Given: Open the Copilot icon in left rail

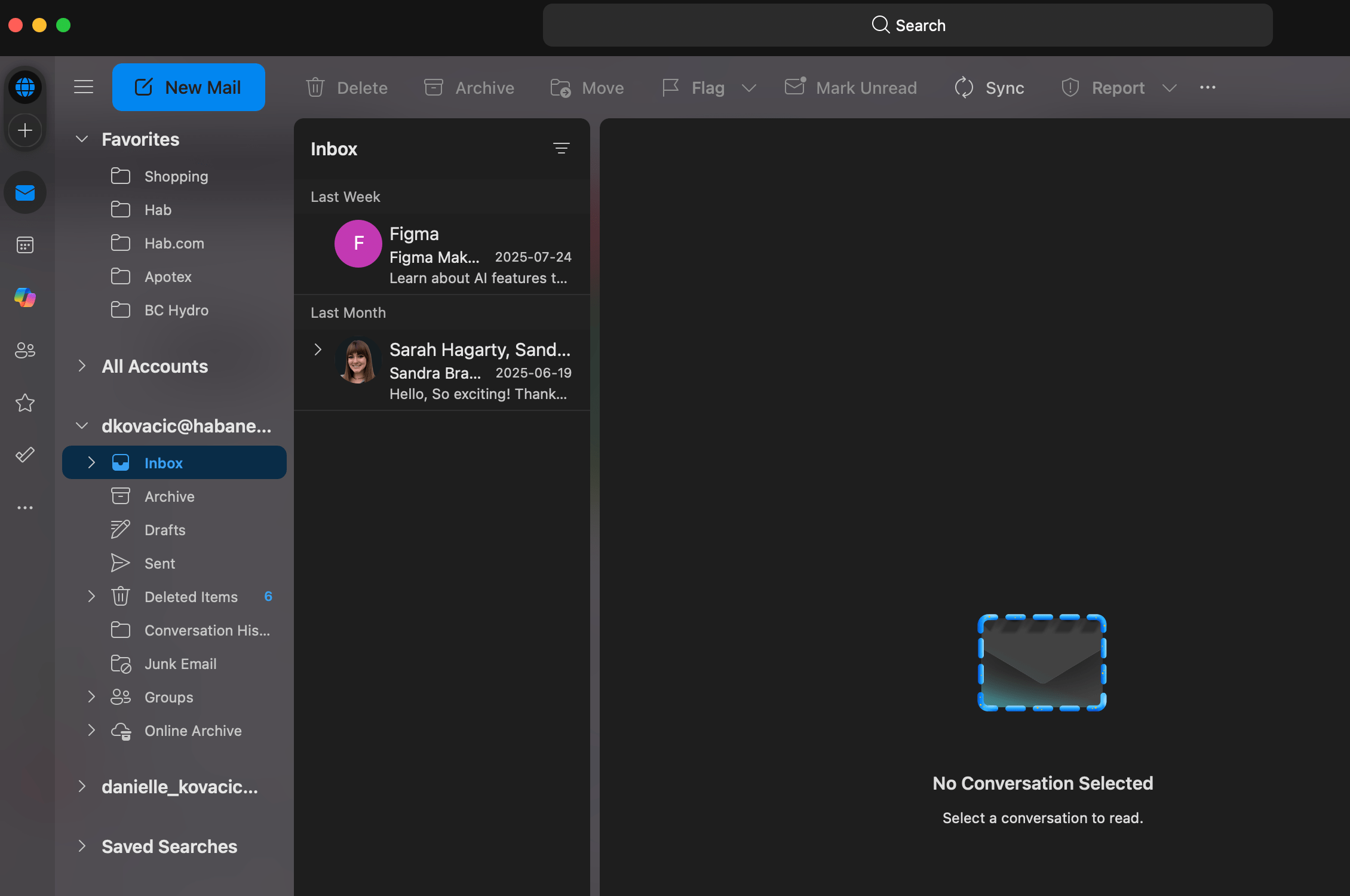Looking at the screenshot, I should 25,297.
